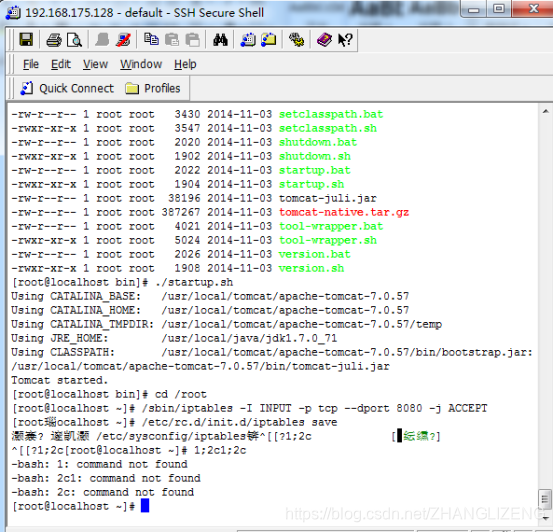Open the File menu

(31, 64)
